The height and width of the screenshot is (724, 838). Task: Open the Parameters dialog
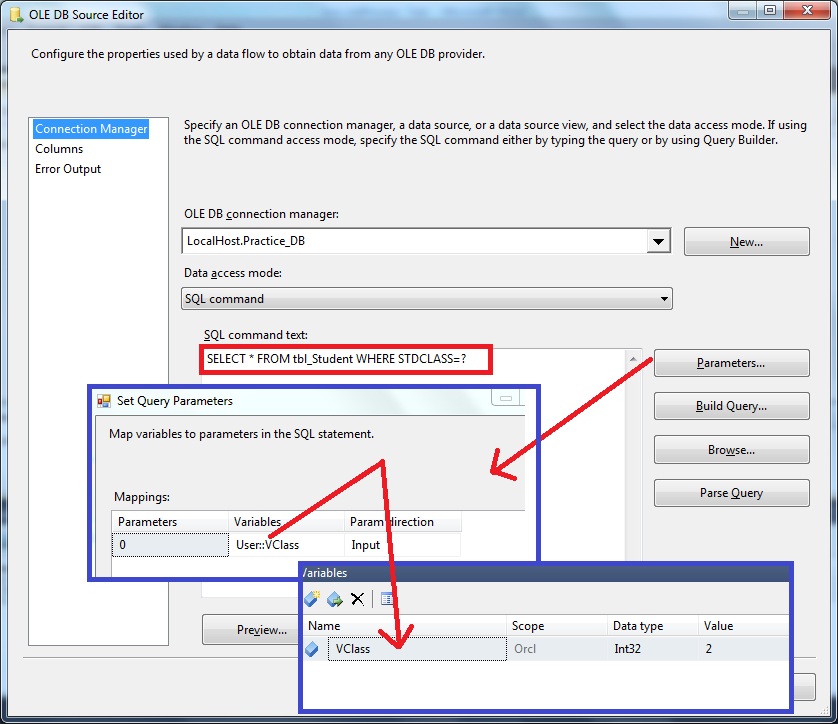tap(731, 362)
